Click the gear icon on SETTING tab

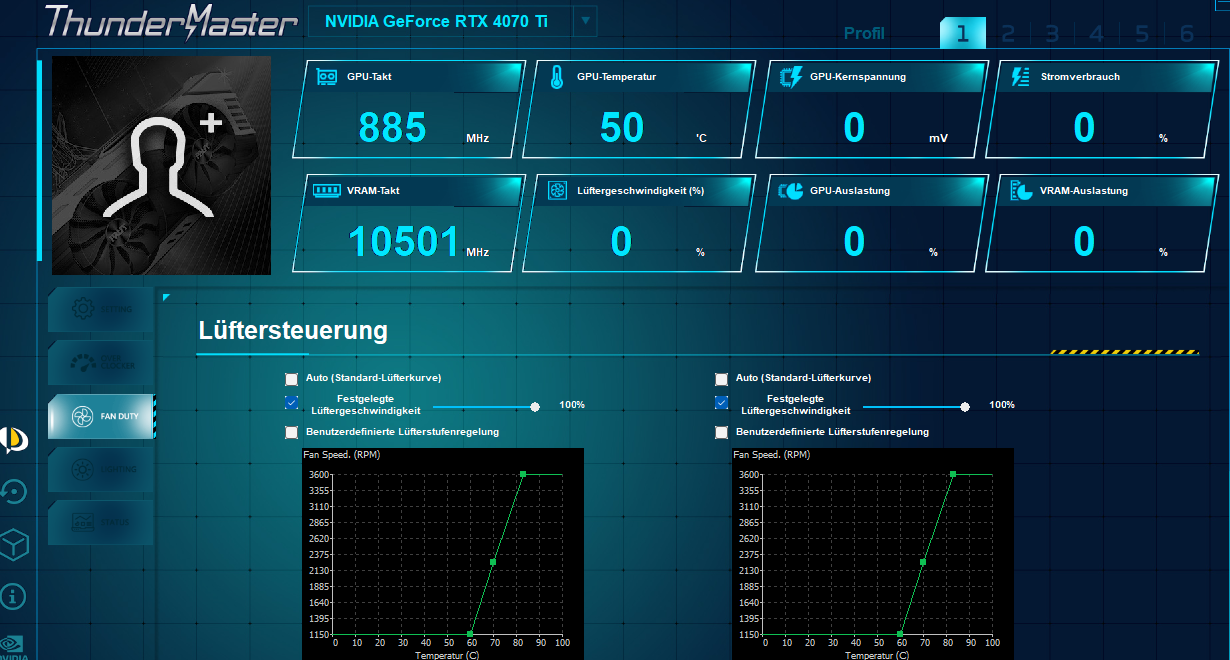84,309
